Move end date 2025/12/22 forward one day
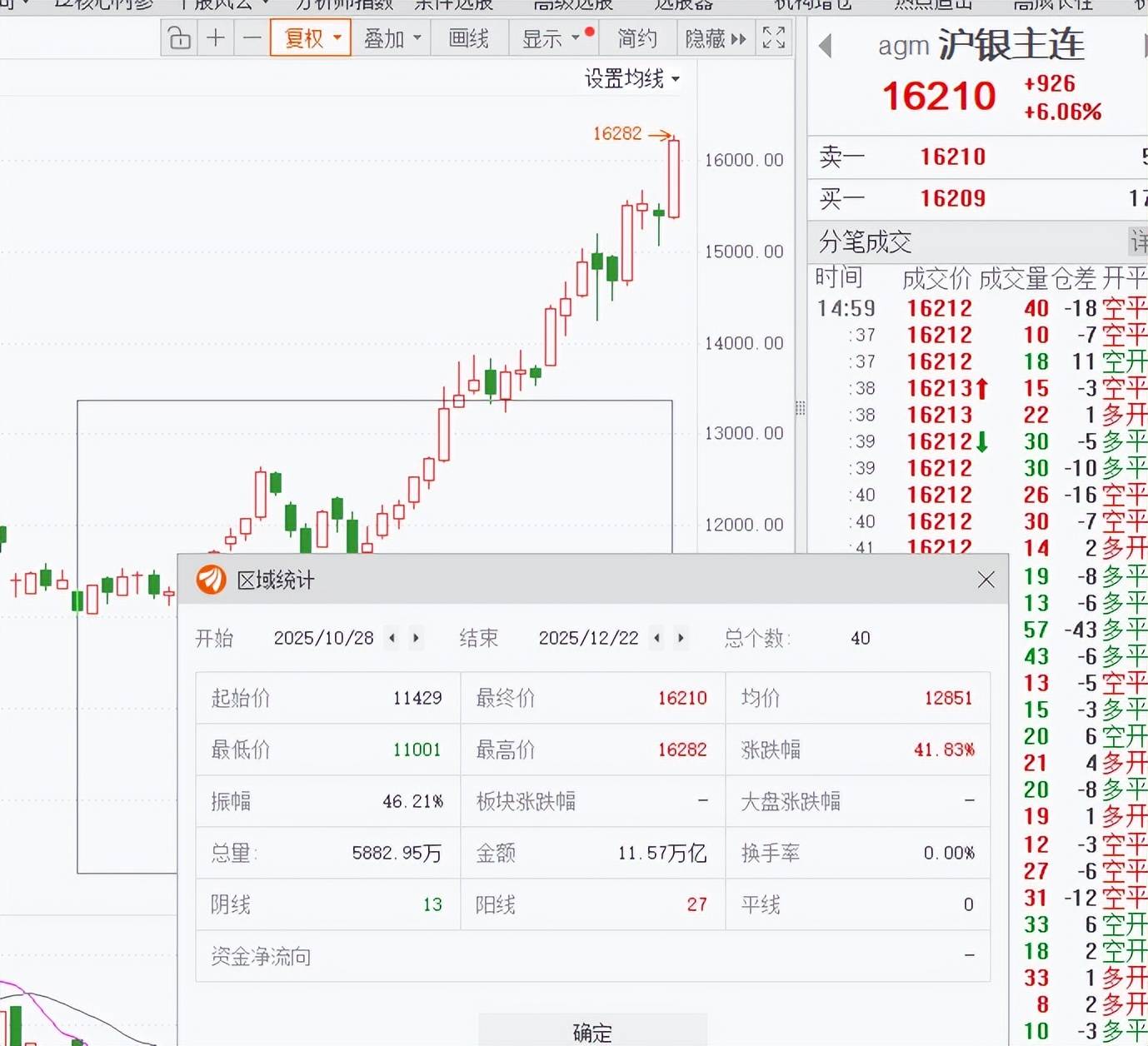The width and height of the screenshot is (1148, 1046). (681, 638)
